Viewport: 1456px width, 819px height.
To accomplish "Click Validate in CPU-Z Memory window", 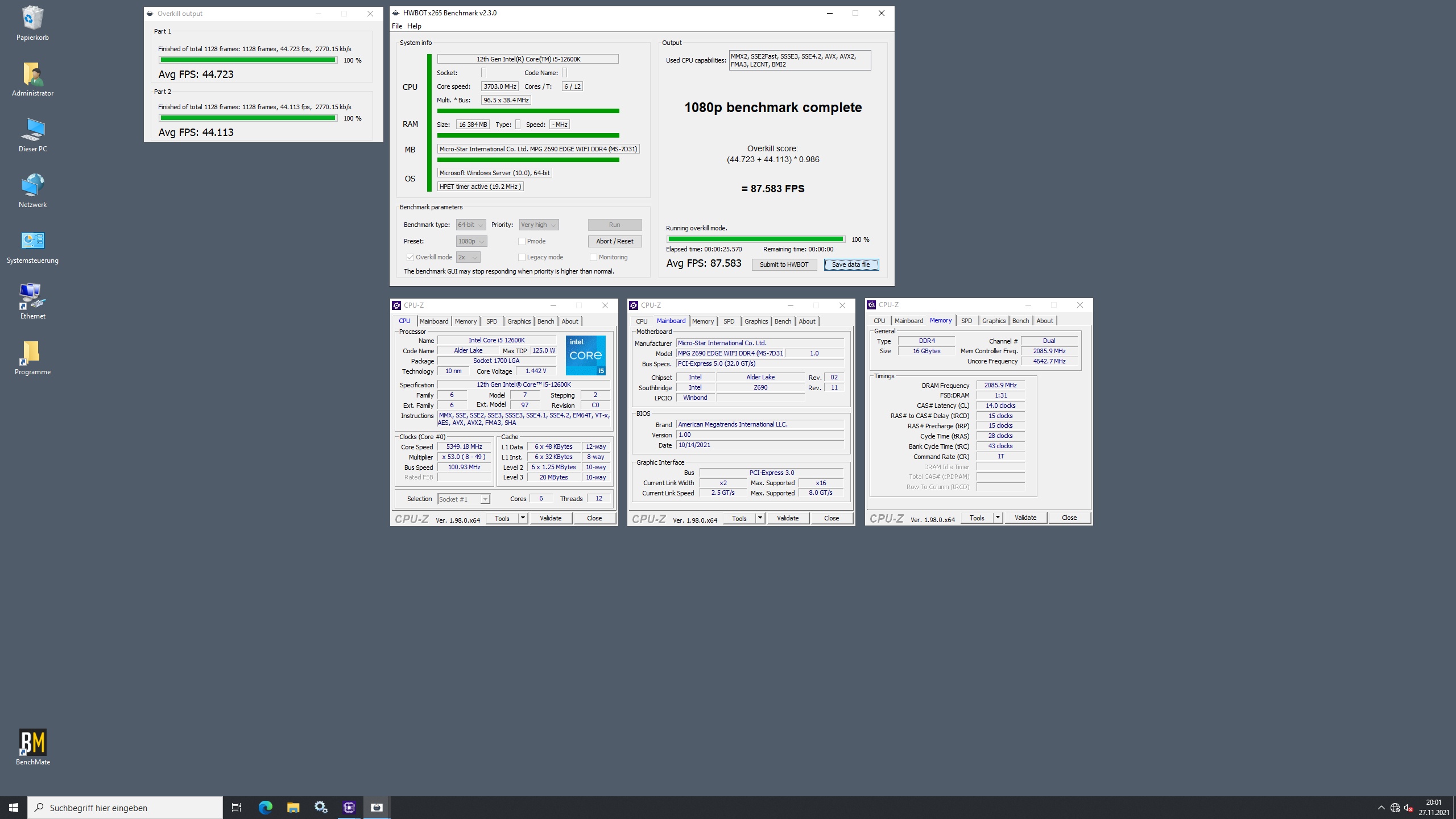I will [x=1025, y=518].
